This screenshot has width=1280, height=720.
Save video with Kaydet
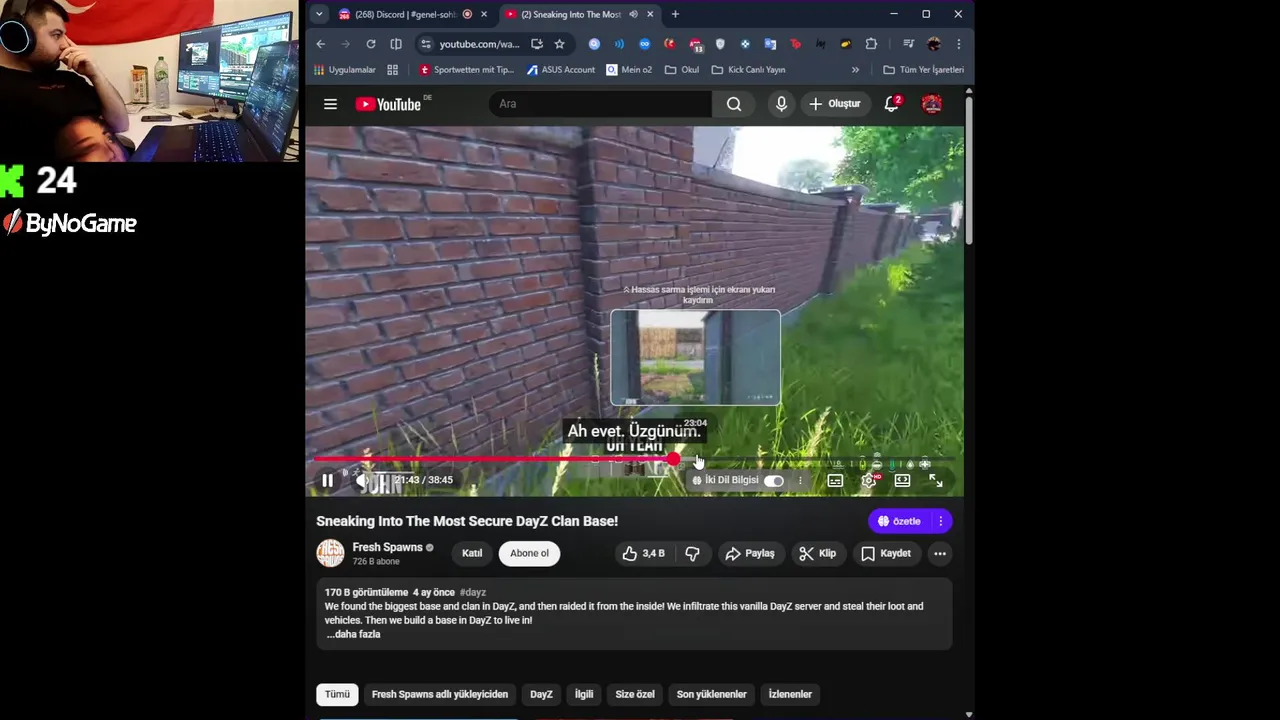point(886,553)
